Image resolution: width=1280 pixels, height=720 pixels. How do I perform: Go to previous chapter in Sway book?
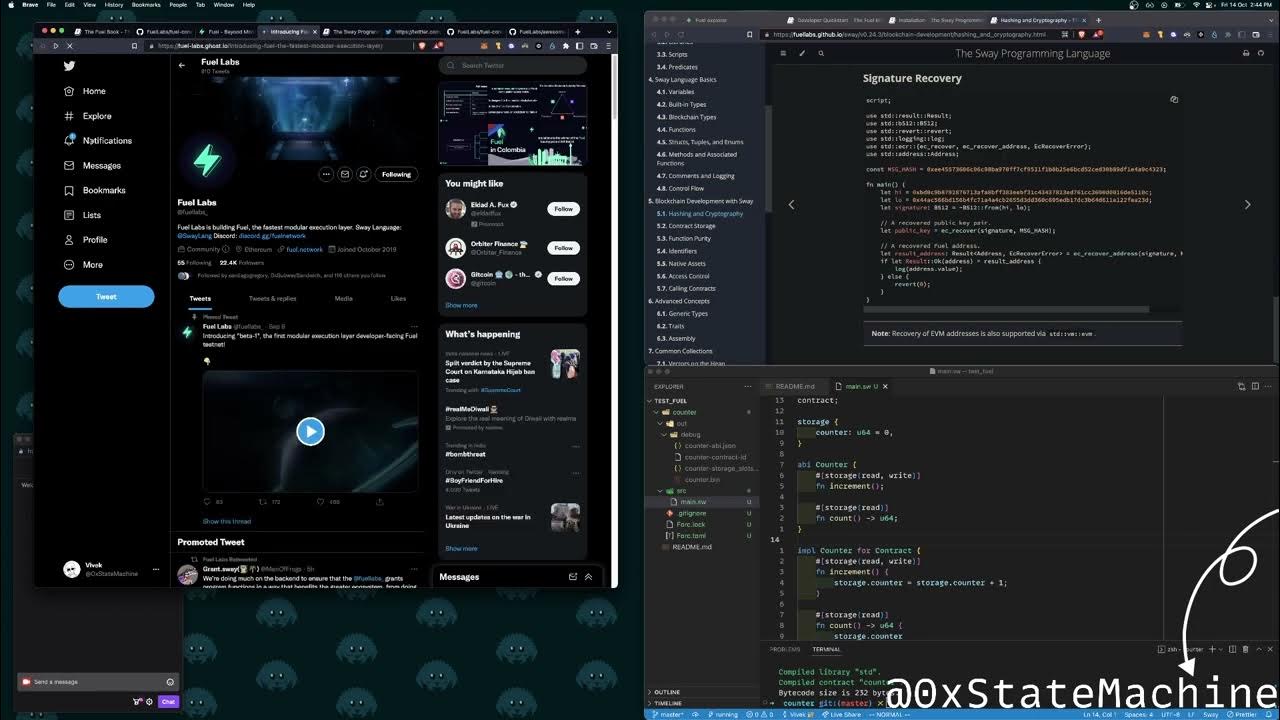[x=791, y=205]
